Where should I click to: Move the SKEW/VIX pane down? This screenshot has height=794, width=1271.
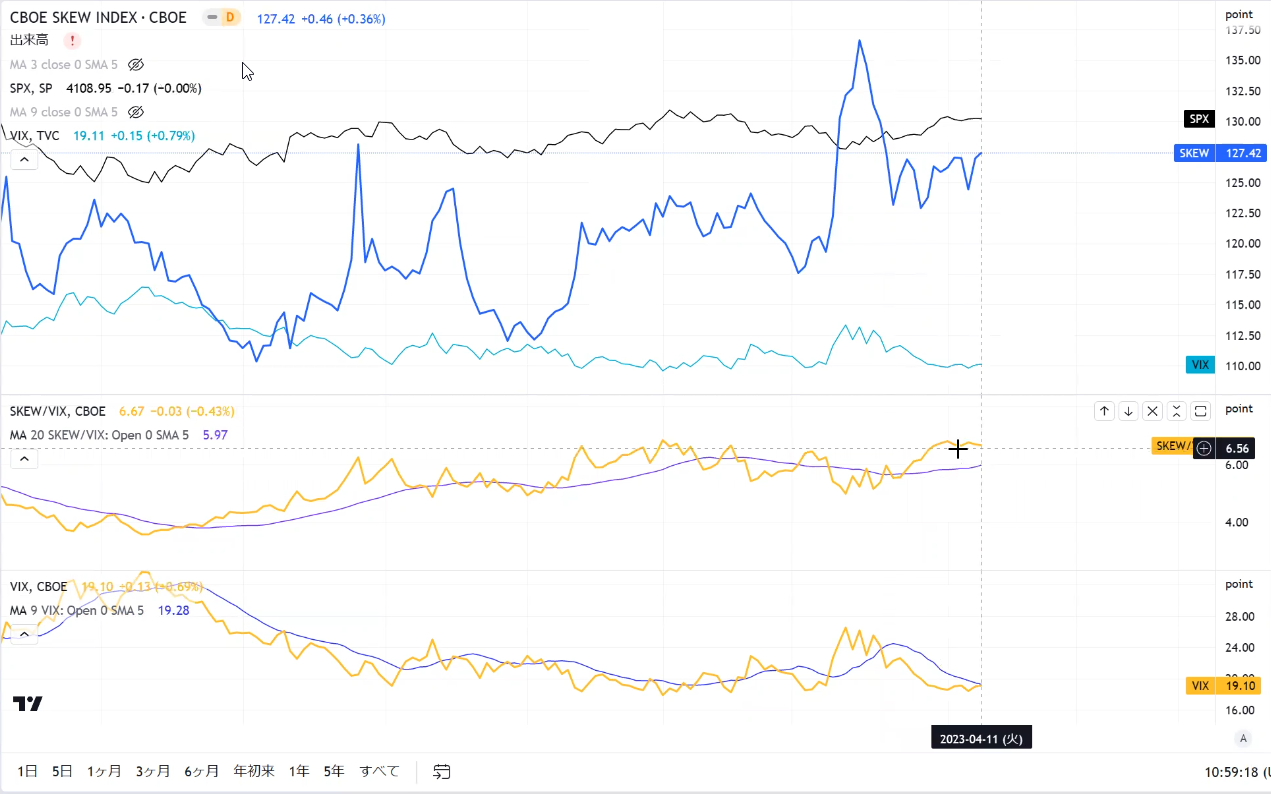click(1128, 410)
